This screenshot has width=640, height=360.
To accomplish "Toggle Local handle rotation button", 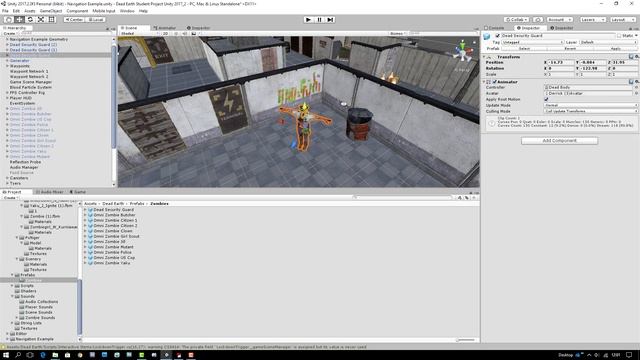I will 96,20.
